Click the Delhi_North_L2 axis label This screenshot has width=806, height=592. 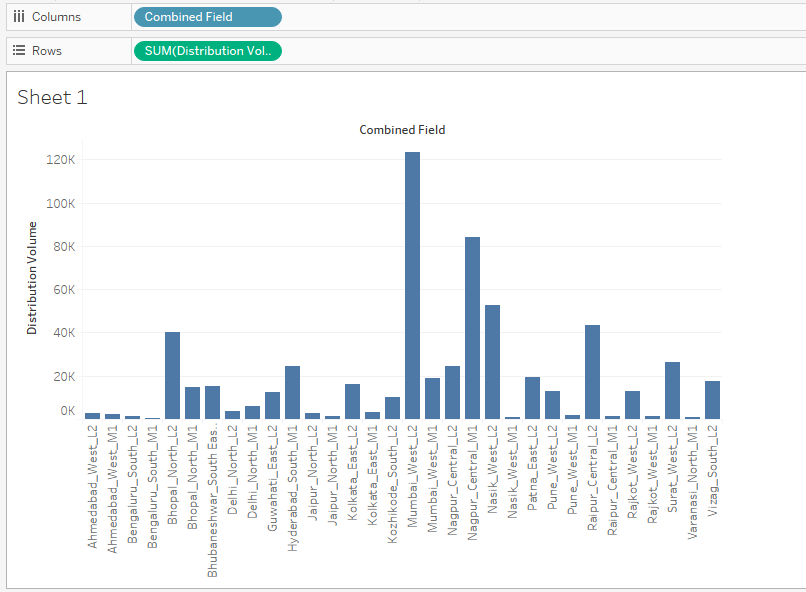pyautogui.click(x=232, y=469)
